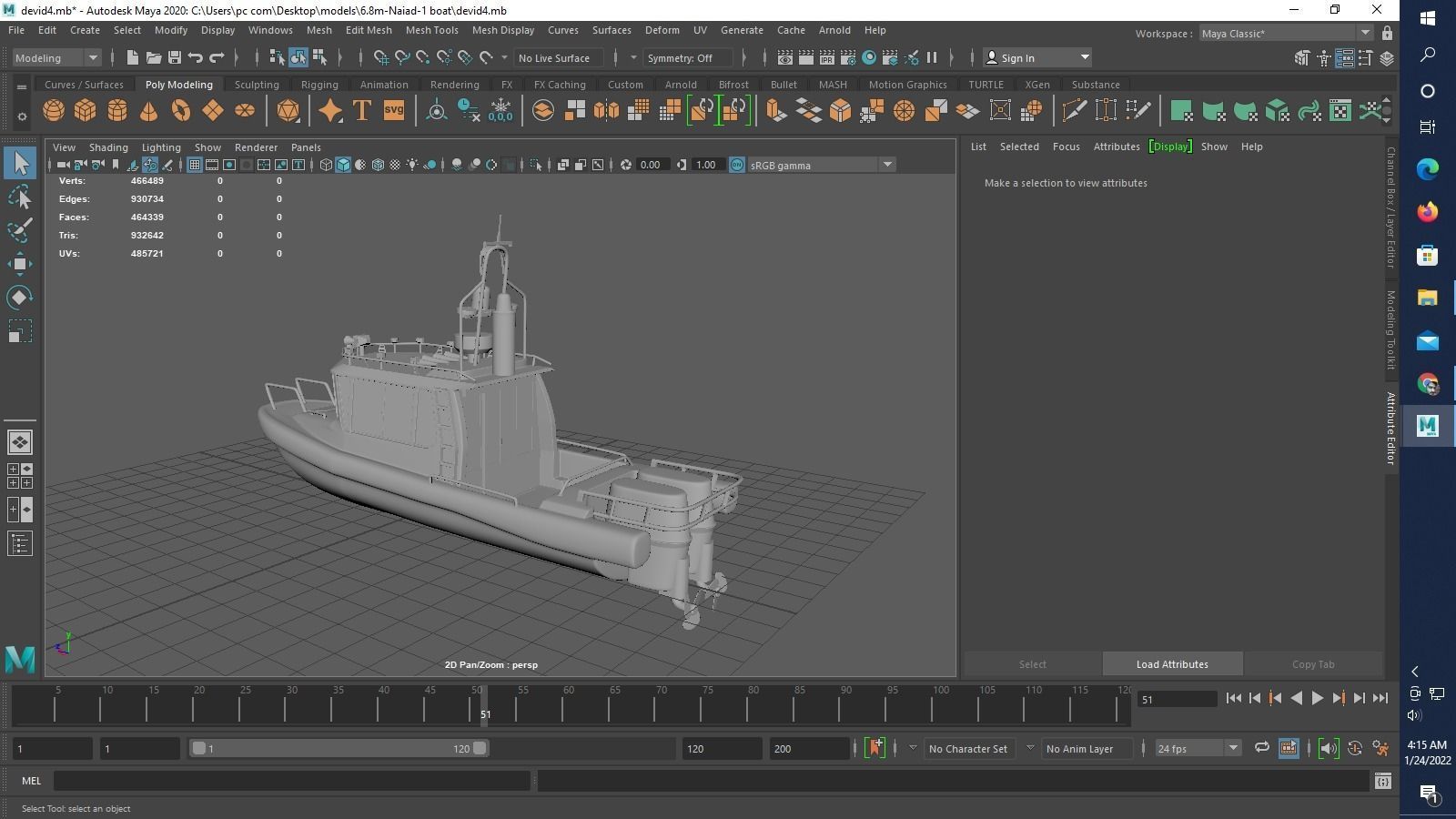
Task: Toggle timeline sound speaker icon
Action: pyautogui.click(x=1329, y=748)
